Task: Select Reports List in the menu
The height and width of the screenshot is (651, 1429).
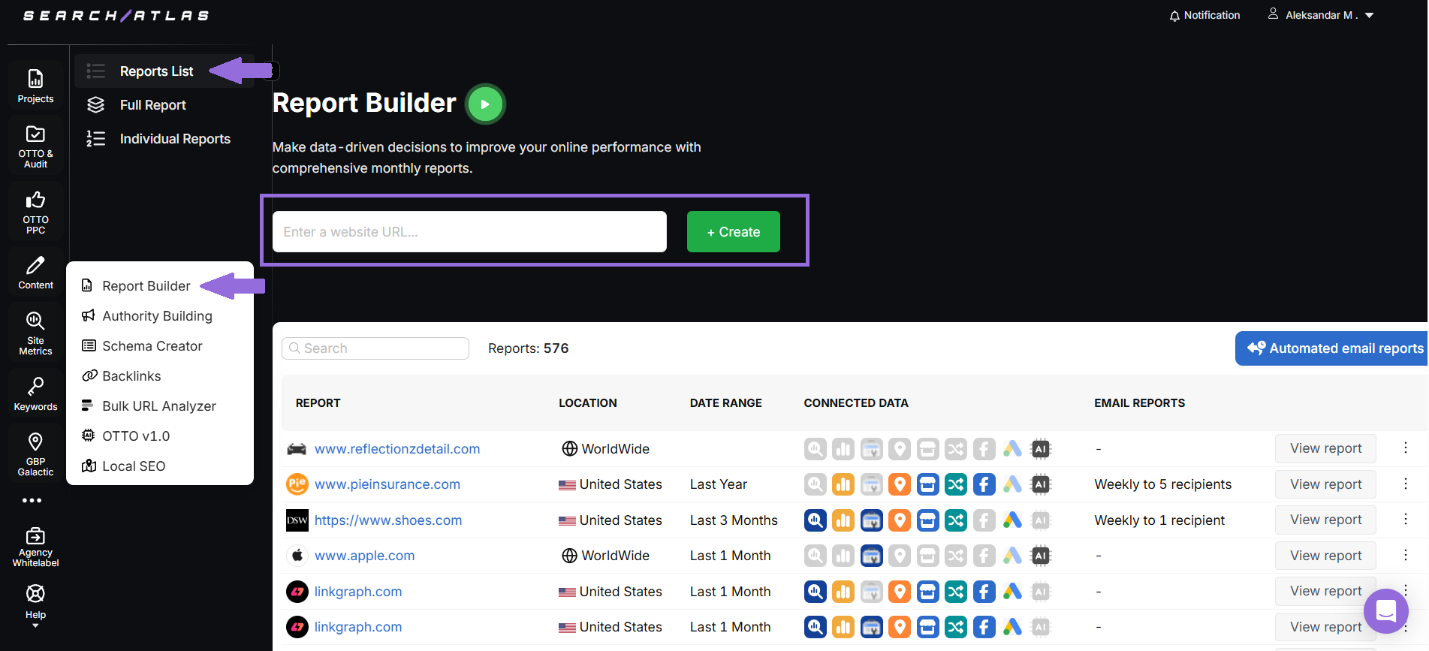Action: point(157,71)
